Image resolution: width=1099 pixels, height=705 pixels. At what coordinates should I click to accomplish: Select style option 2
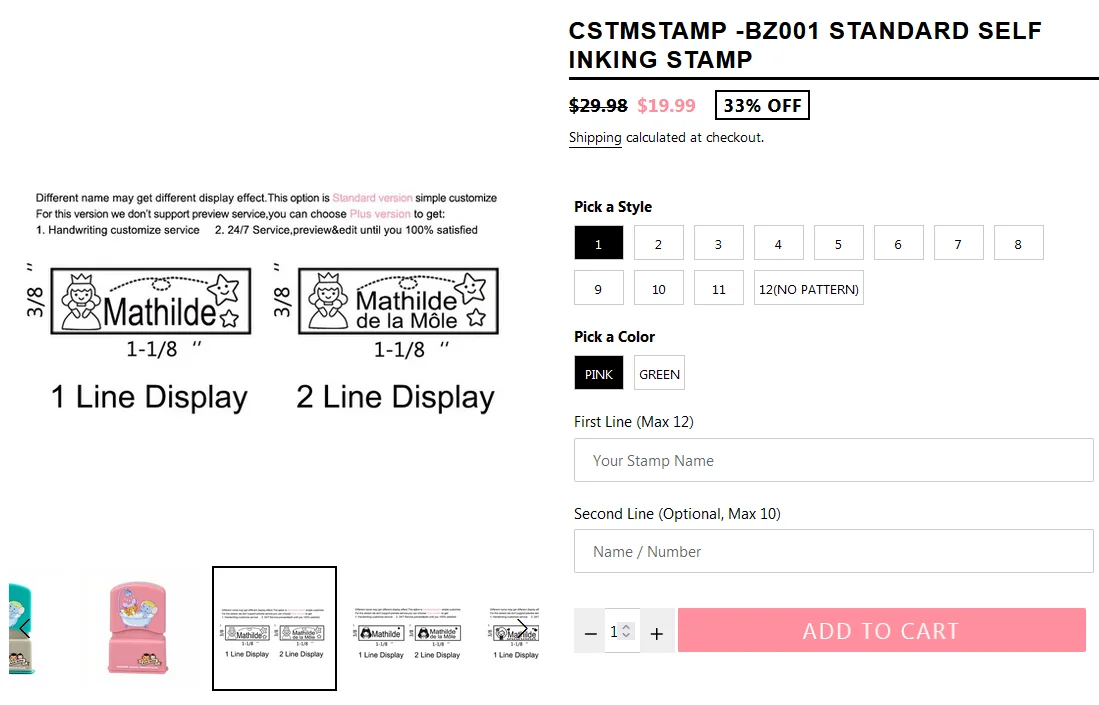[x=658, y=243]
